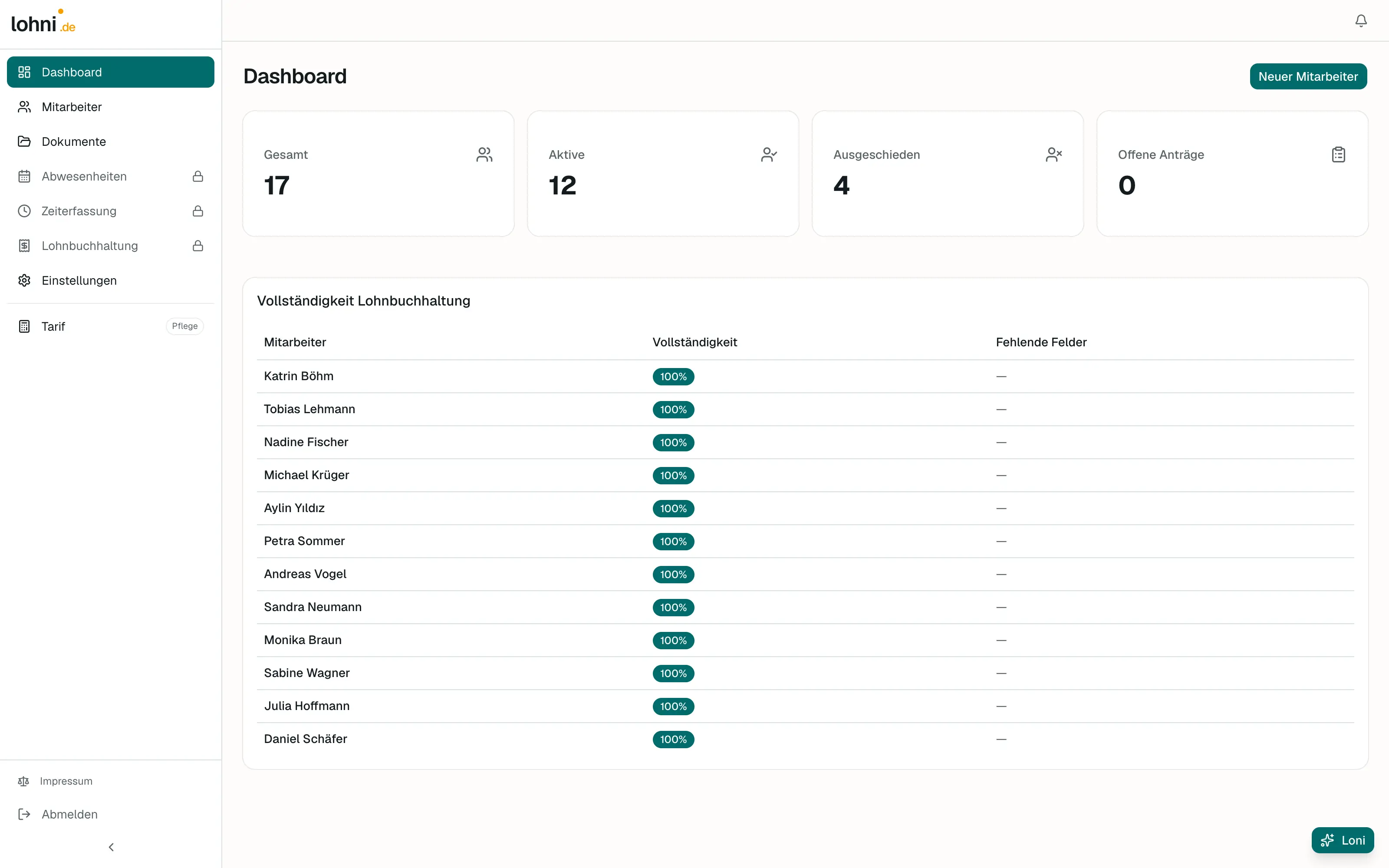Open the Tarif sidebar entry
The width and height of the screenshot is (1389, 868).
110,326
